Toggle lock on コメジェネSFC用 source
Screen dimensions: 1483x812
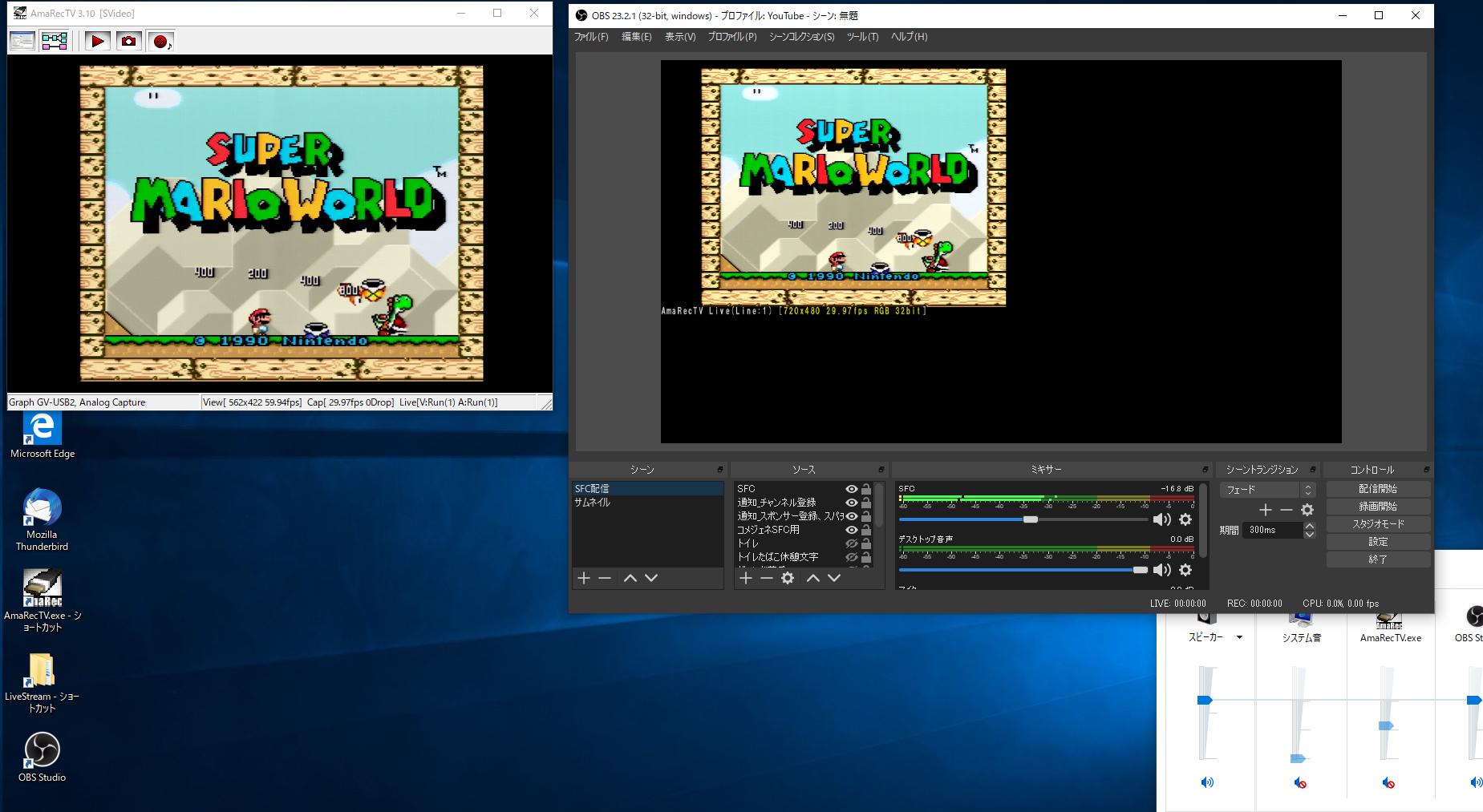[x=866, y=530]
